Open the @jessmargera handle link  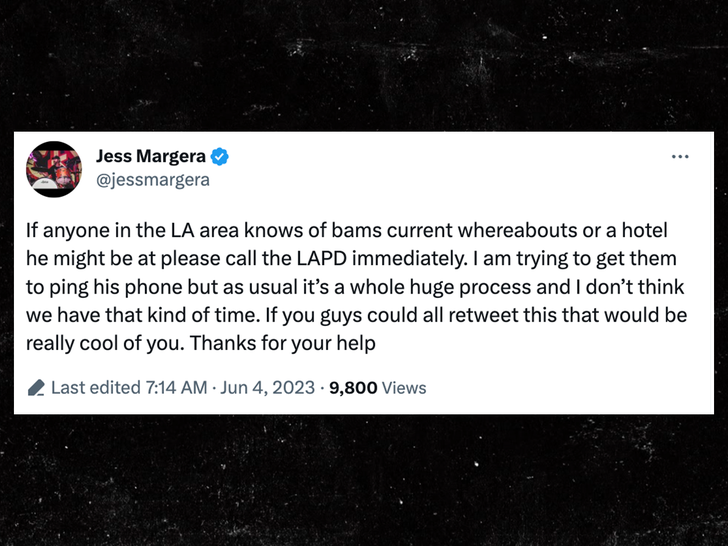pyautogui.click(x=153, y=180)
